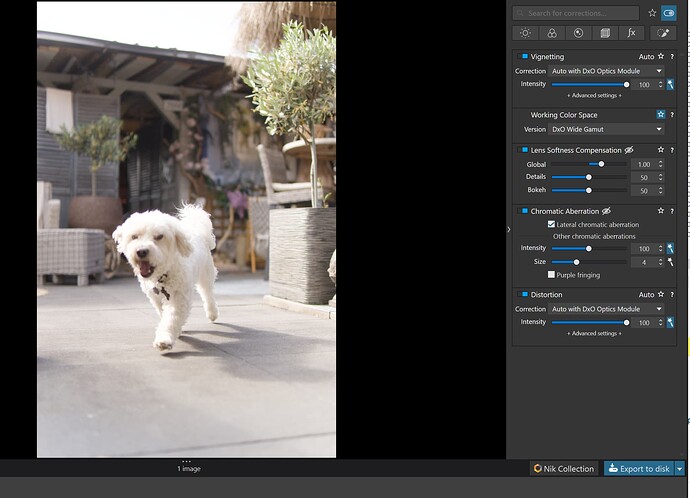The height and width of the screenshot is (498, 690).
Task: Click the favorites star next to the search field
Action: click(x=652, y=13)
